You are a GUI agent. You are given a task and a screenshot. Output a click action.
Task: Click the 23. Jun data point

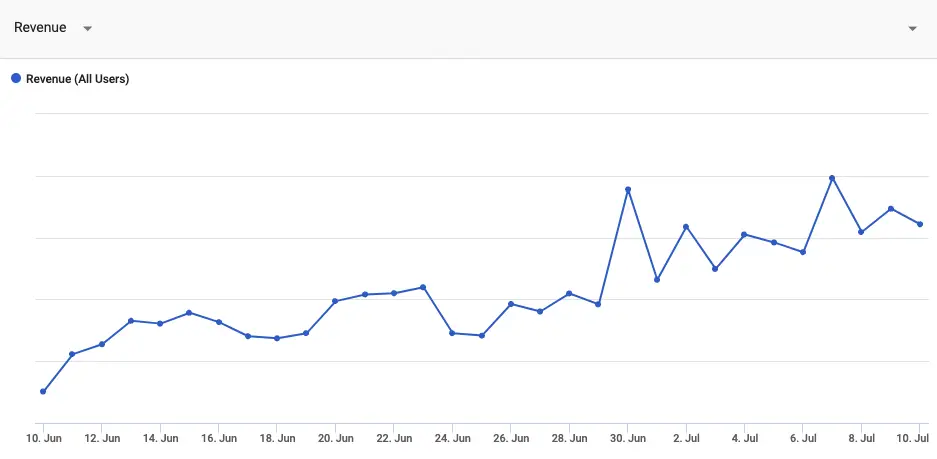(423, 287)
